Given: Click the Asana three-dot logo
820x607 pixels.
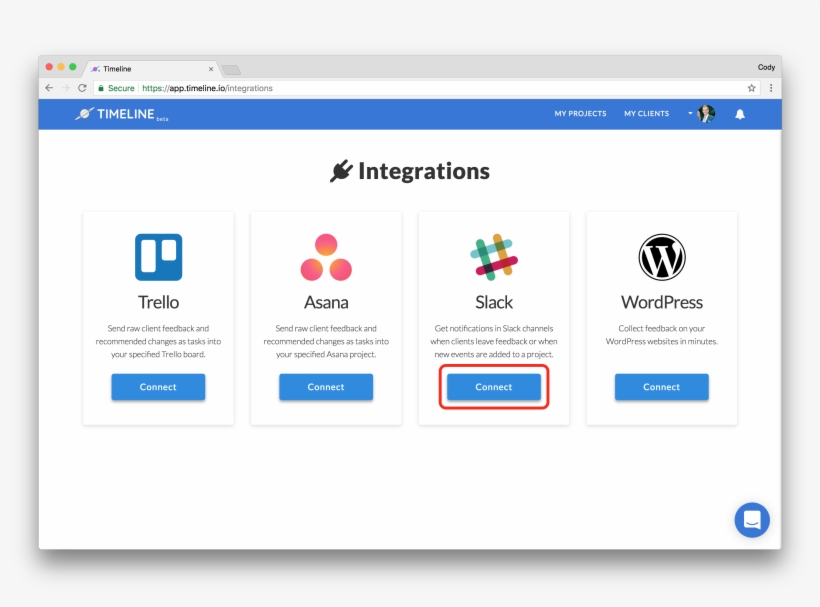Looking at the screenshot, I should (326, 257).
